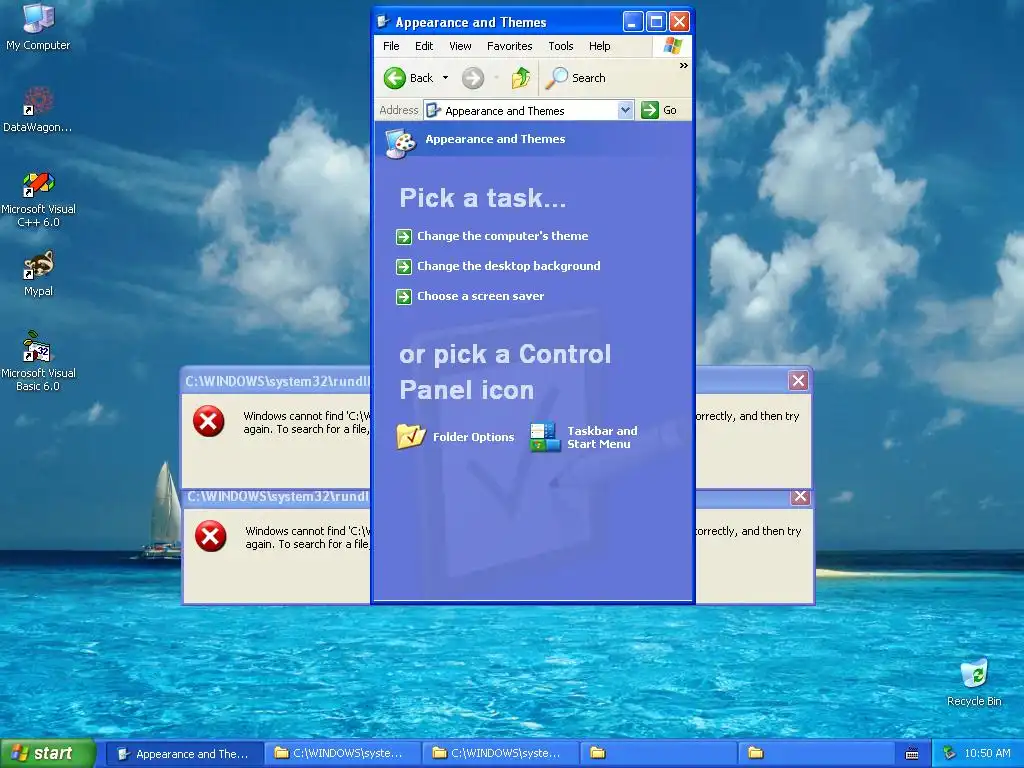Click the system tray network icon

tap(950, 754)
